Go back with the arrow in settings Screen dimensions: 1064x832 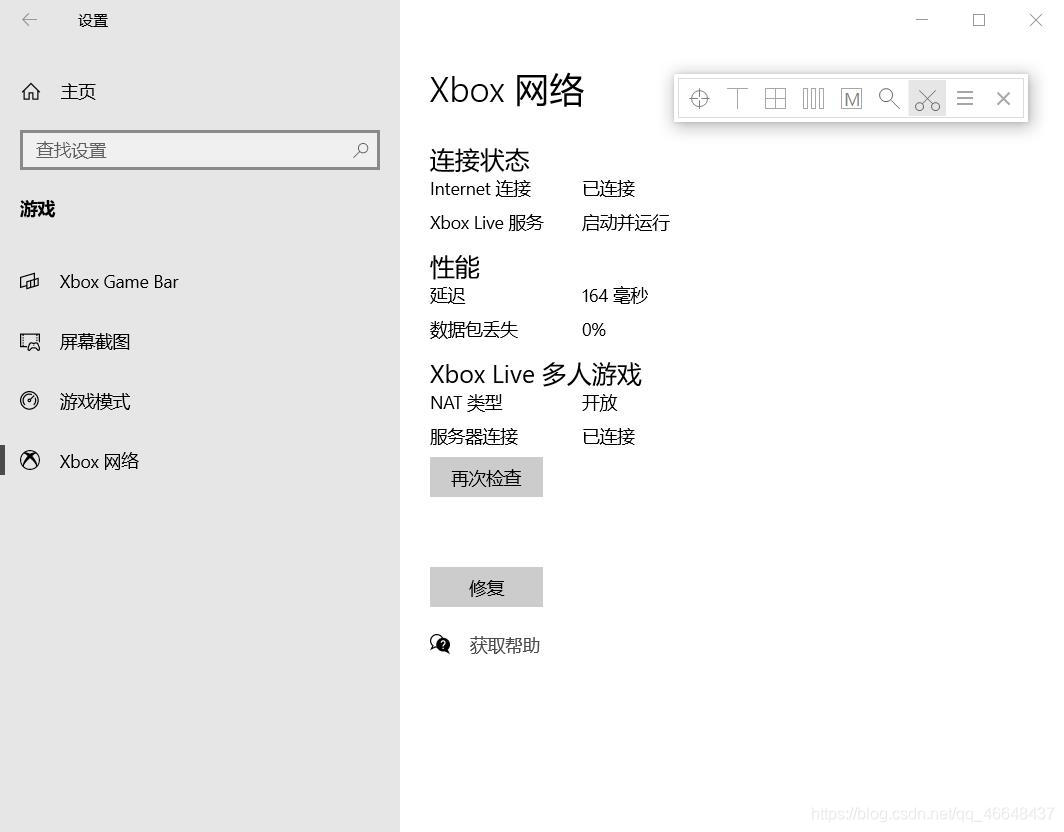point(30,20)
